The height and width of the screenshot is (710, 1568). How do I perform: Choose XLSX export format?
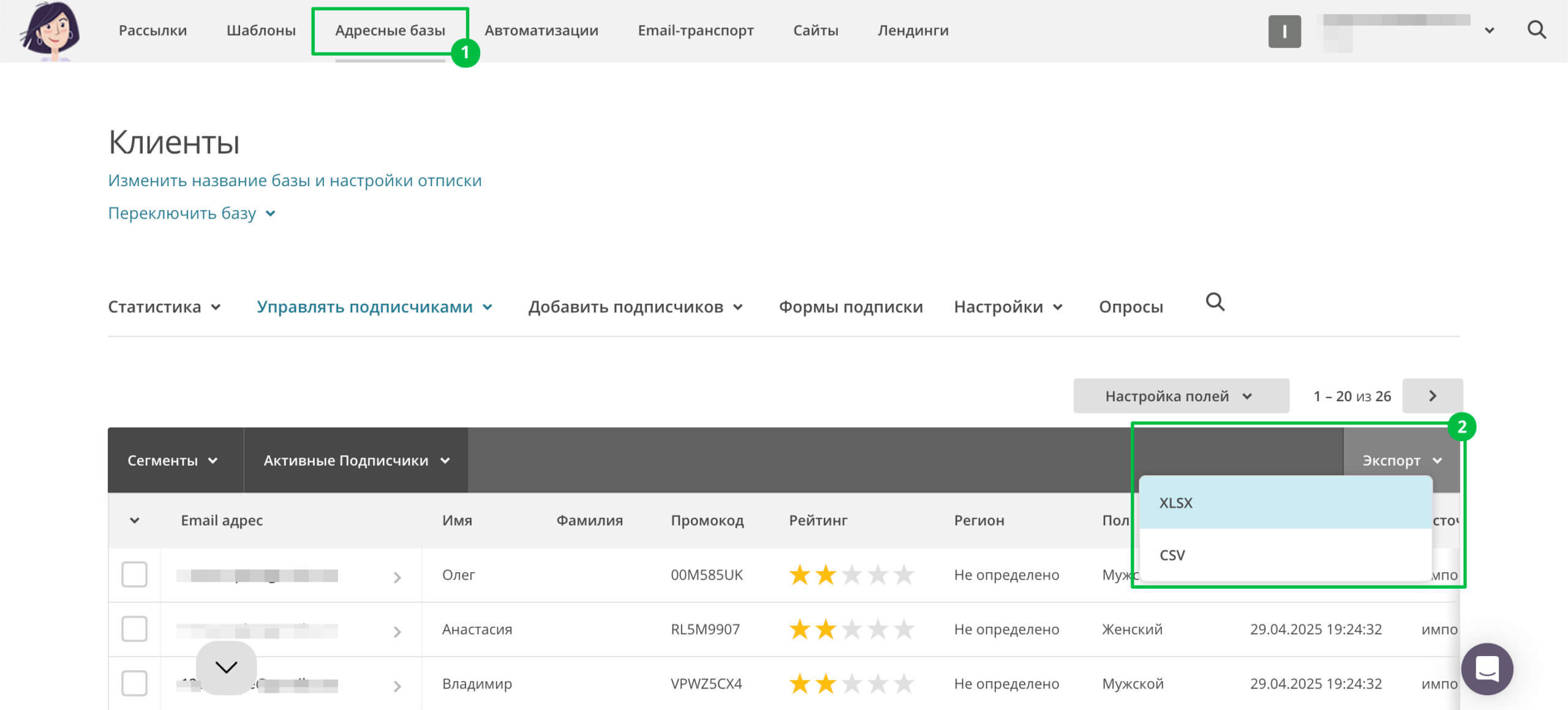[x=1286, y=502]
